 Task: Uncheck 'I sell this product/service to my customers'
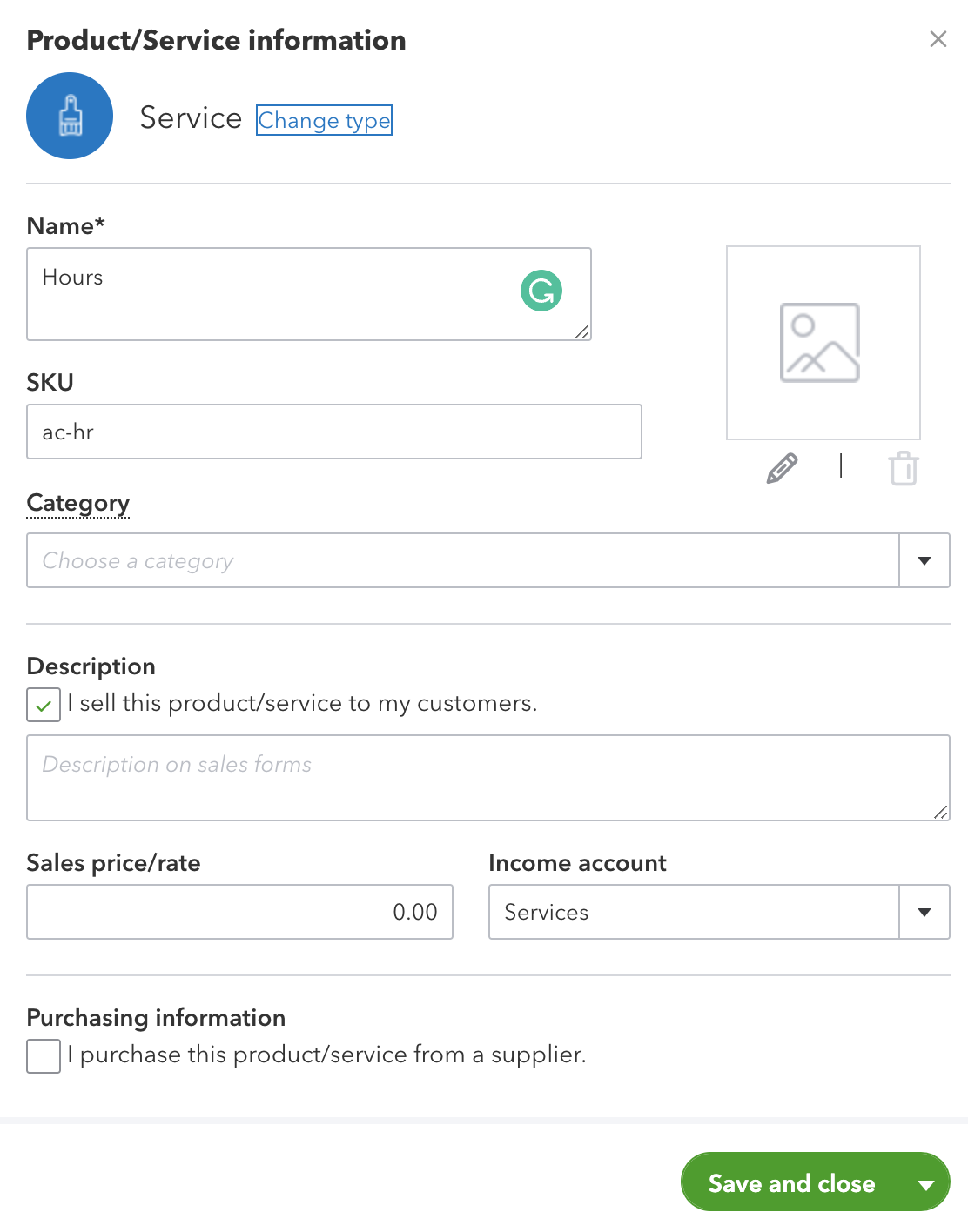[43, 705]
